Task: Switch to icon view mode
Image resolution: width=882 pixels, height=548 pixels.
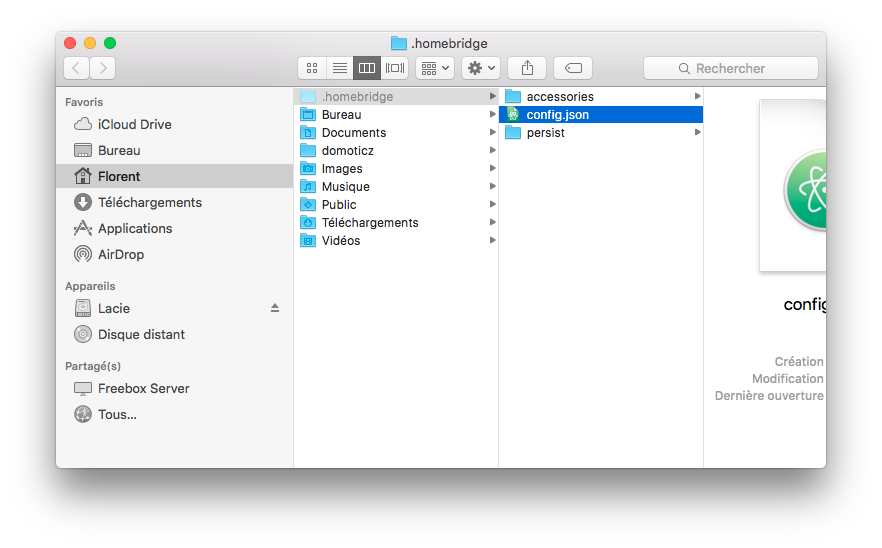Action: 312,68
